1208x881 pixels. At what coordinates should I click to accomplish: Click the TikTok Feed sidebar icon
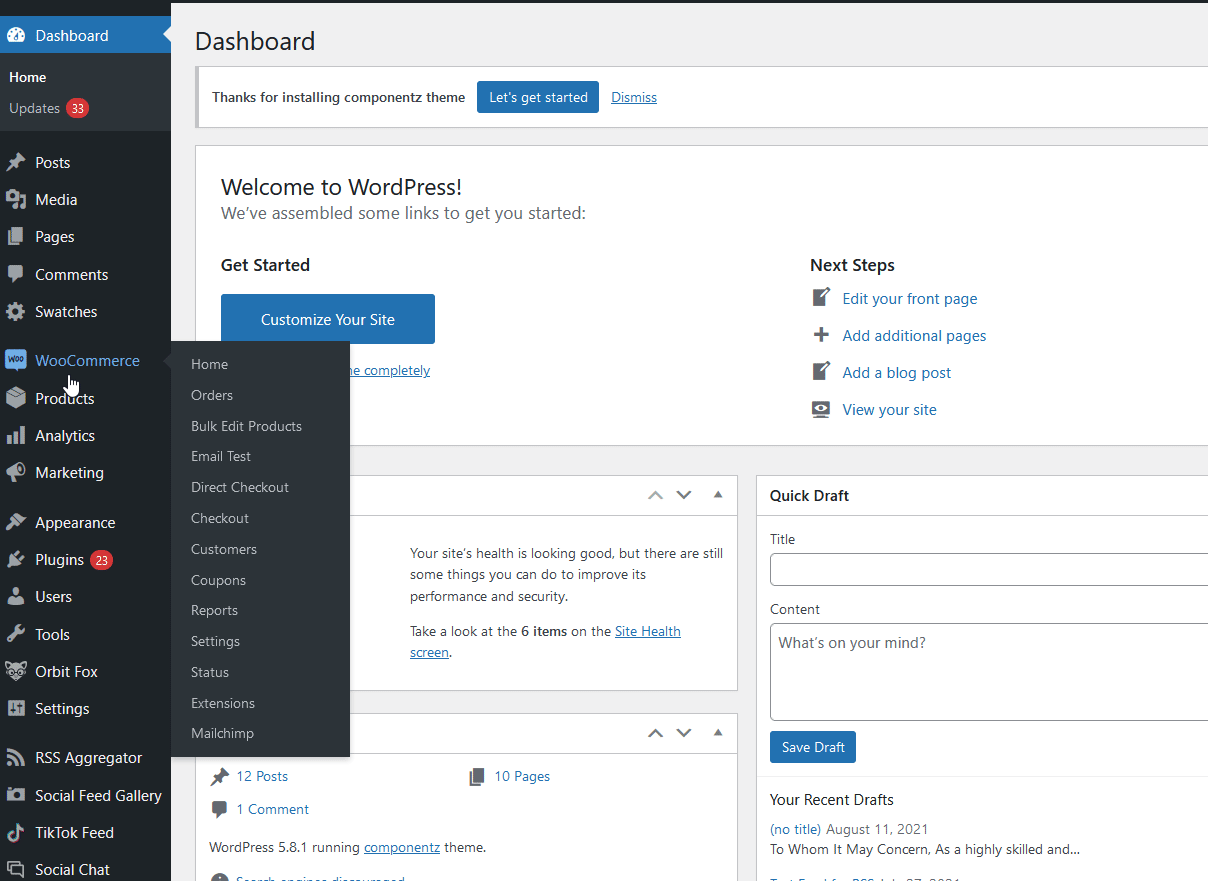click(18, 832)
